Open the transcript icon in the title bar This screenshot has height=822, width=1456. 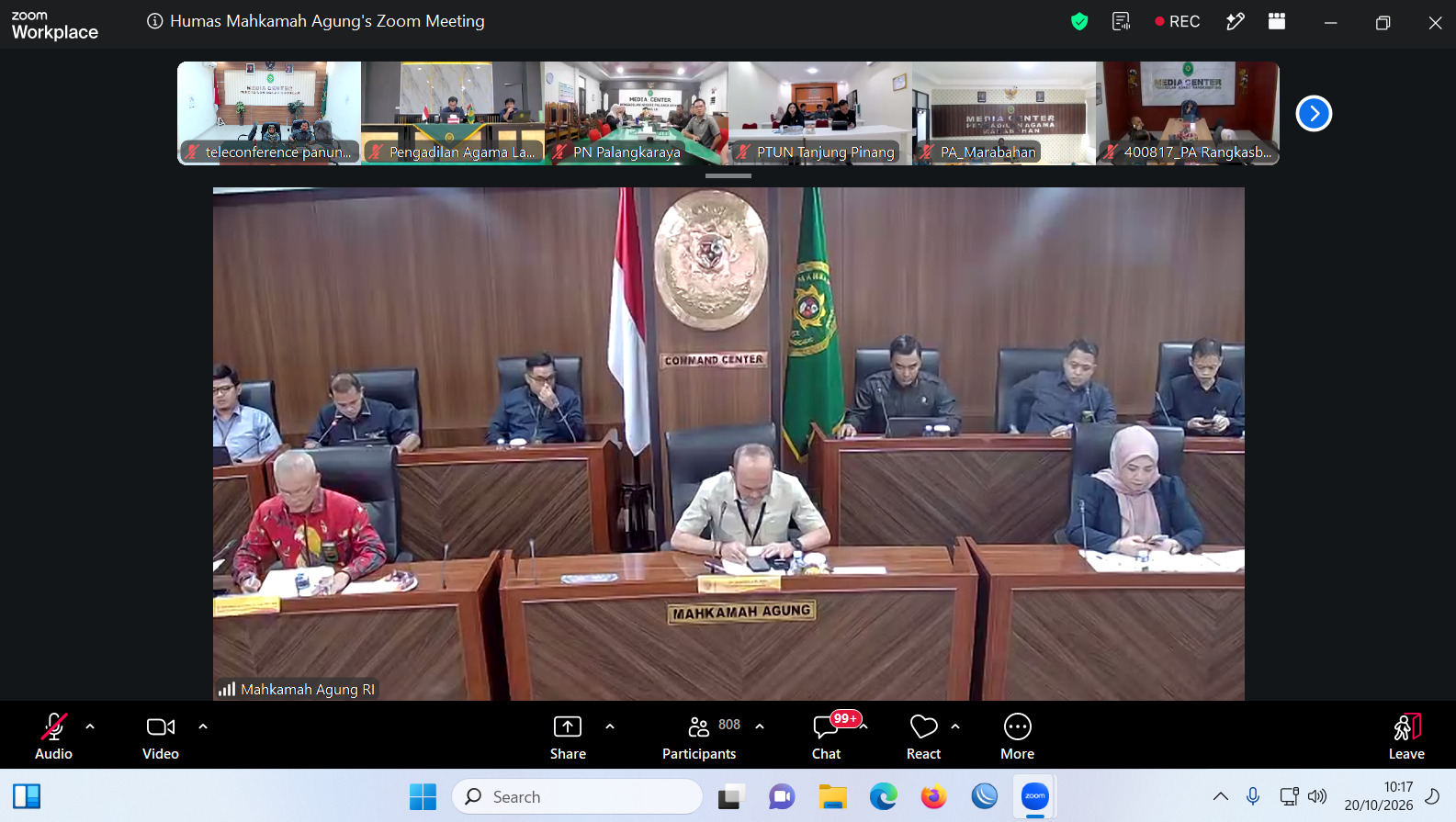click(x=1121, y=21)
